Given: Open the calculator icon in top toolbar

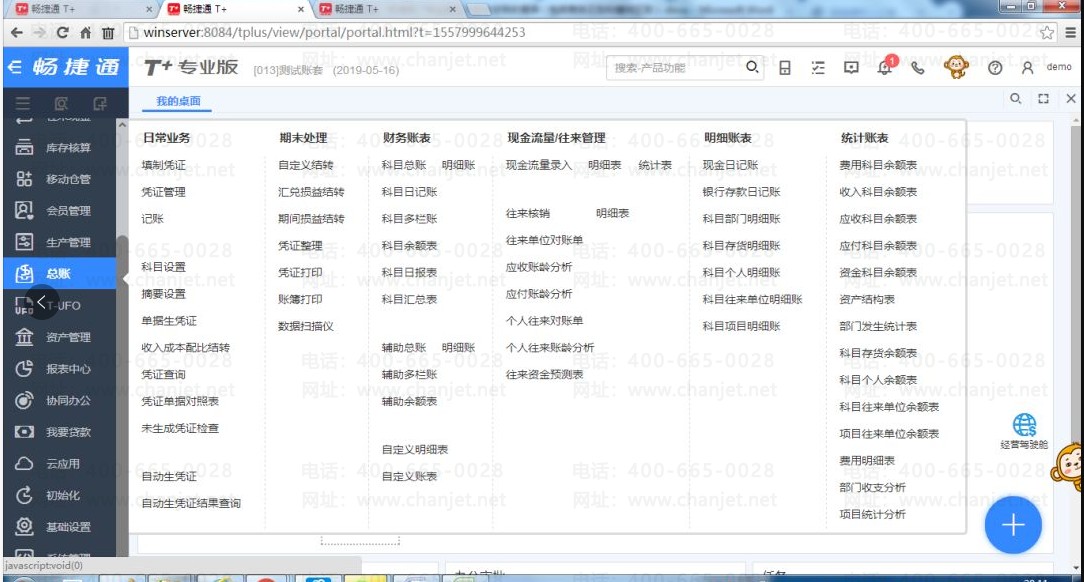Looking at the screenshot, I should point(785,68).
